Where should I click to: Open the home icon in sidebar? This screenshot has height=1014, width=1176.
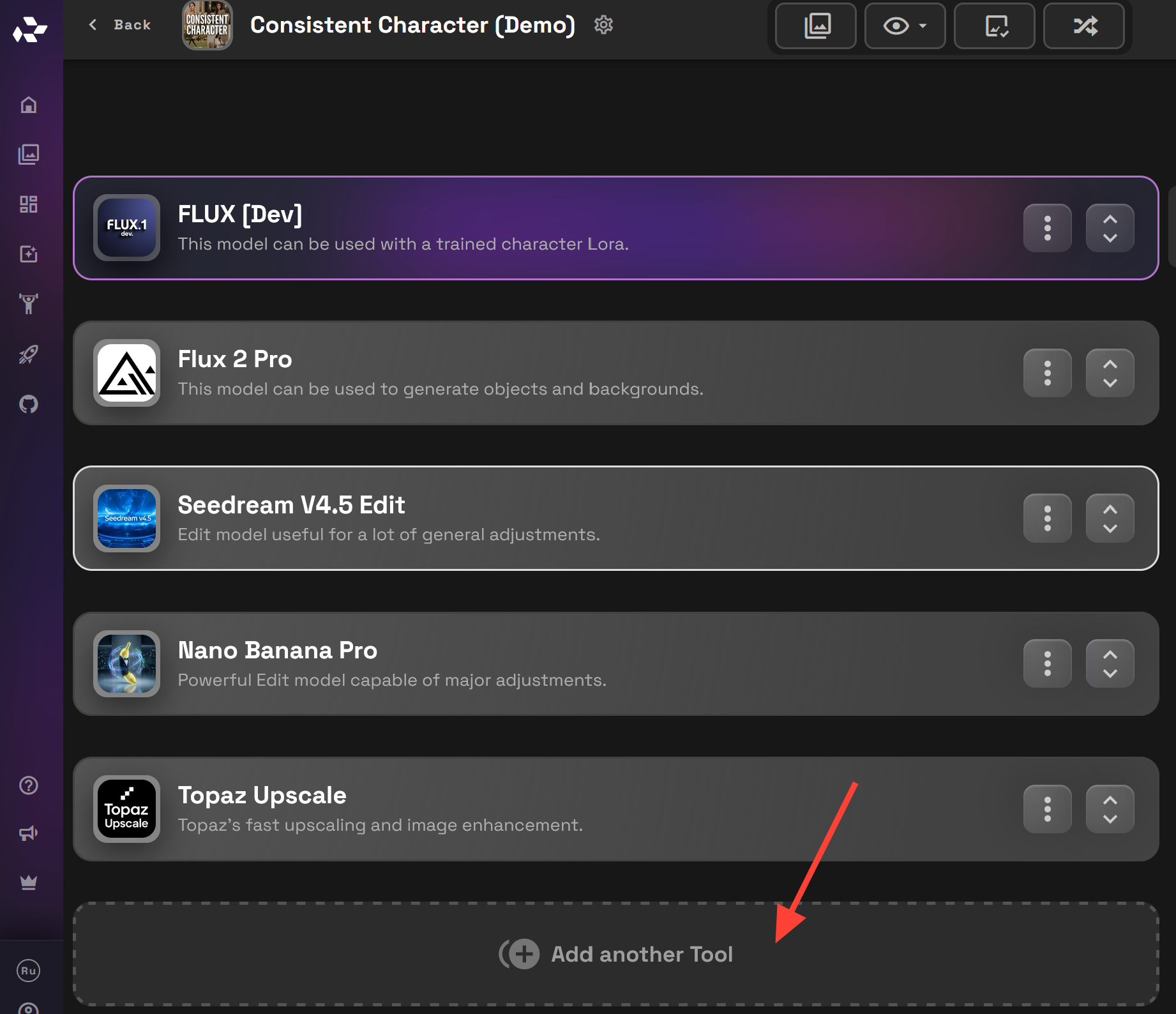29,105
